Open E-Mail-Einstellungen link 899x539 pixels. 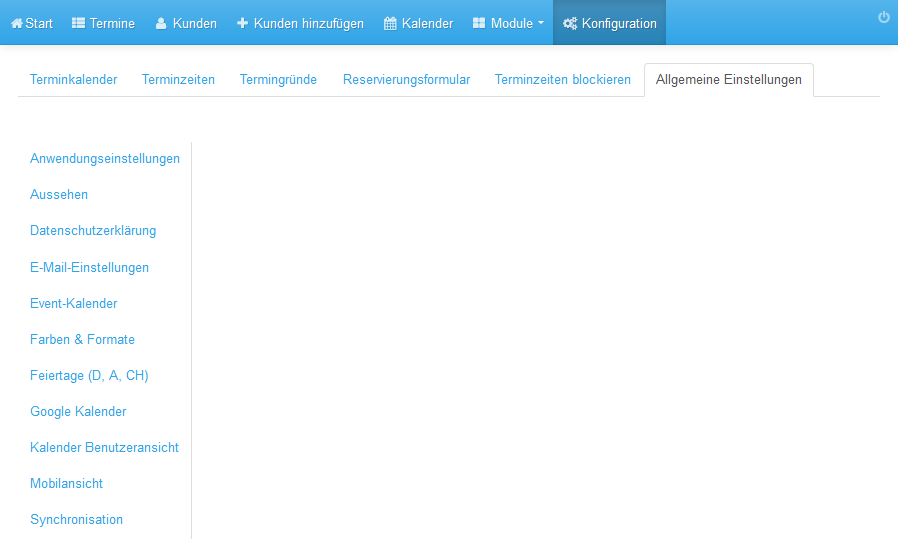pos(89,267)
